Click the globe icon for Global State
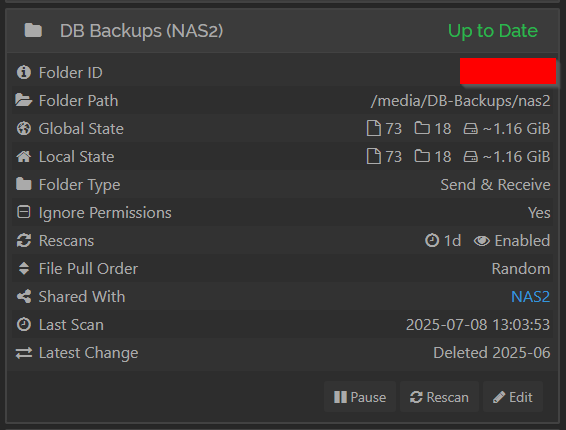Image resolution: width=566 pixels, height=430 pixels. (24, 128)
